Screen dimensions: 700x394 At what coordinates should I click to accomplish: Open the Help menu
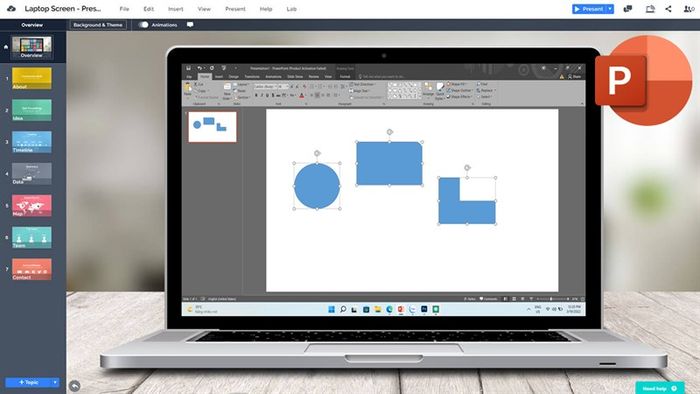266,9
